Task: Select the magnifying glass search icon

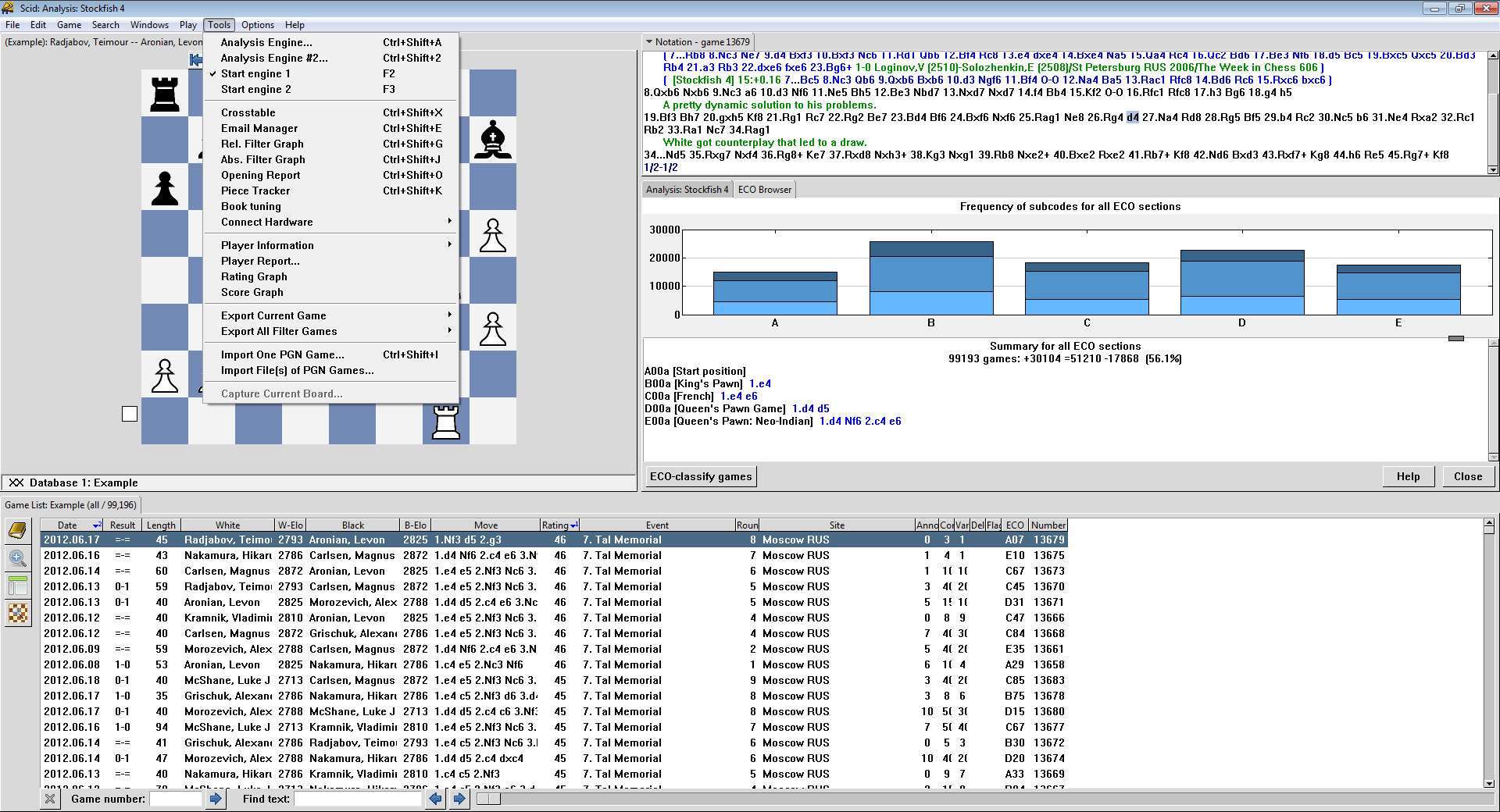Action: (17, 559)
